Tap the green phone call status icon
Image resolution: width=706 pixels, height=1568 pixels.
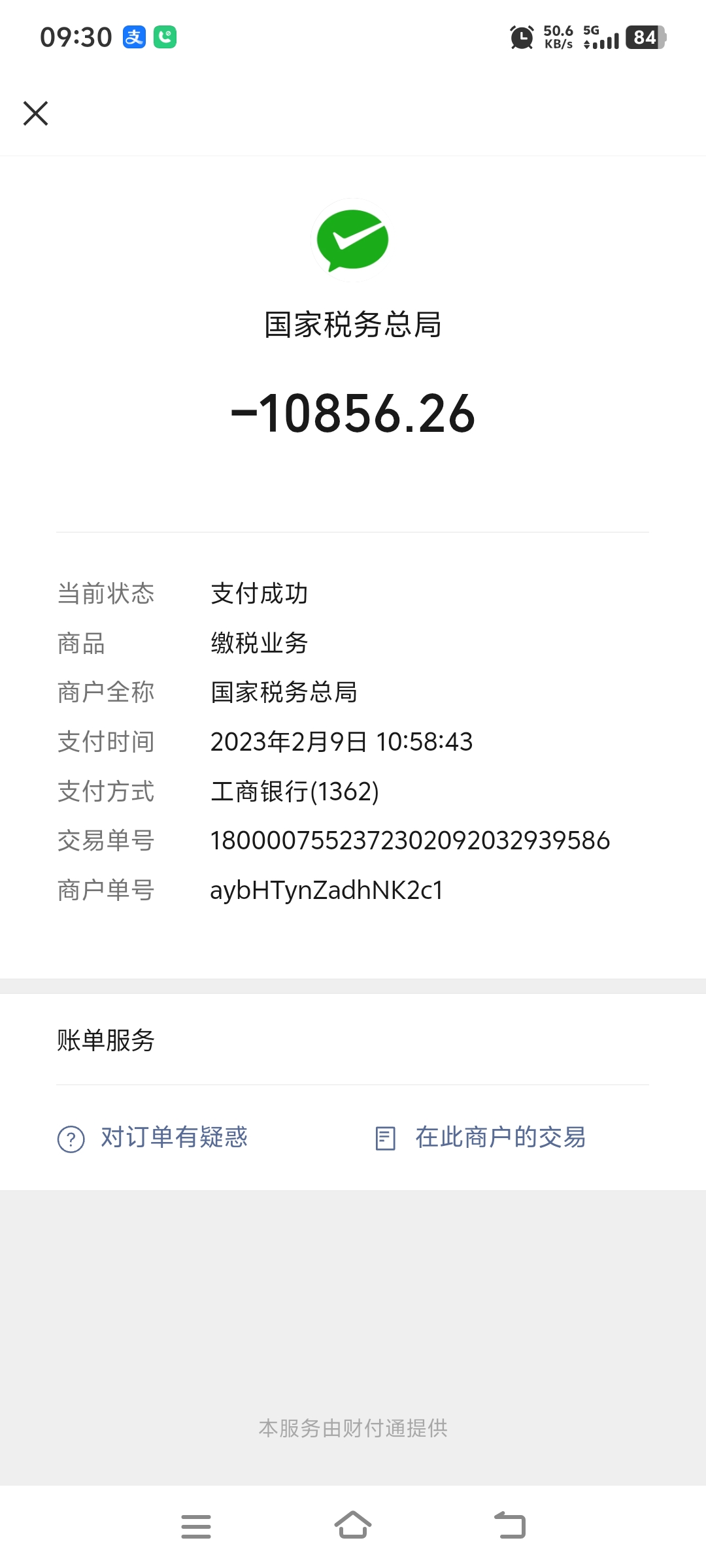(165, 37)
